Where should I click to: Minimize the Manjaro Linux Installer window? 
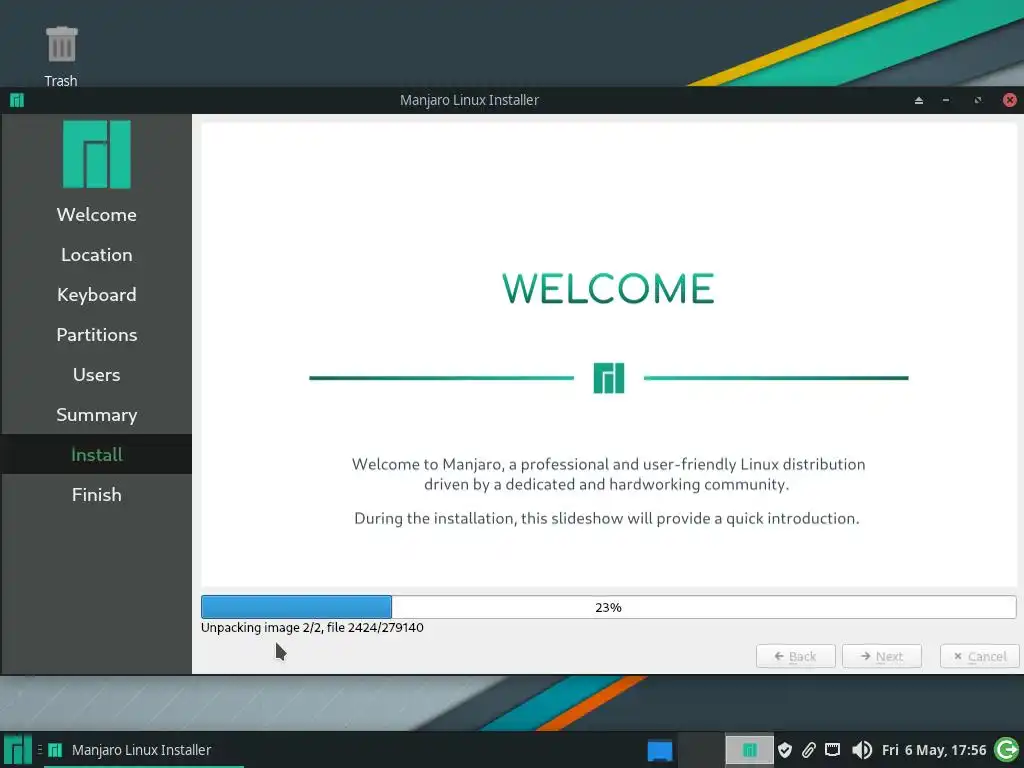pos(946,100)
